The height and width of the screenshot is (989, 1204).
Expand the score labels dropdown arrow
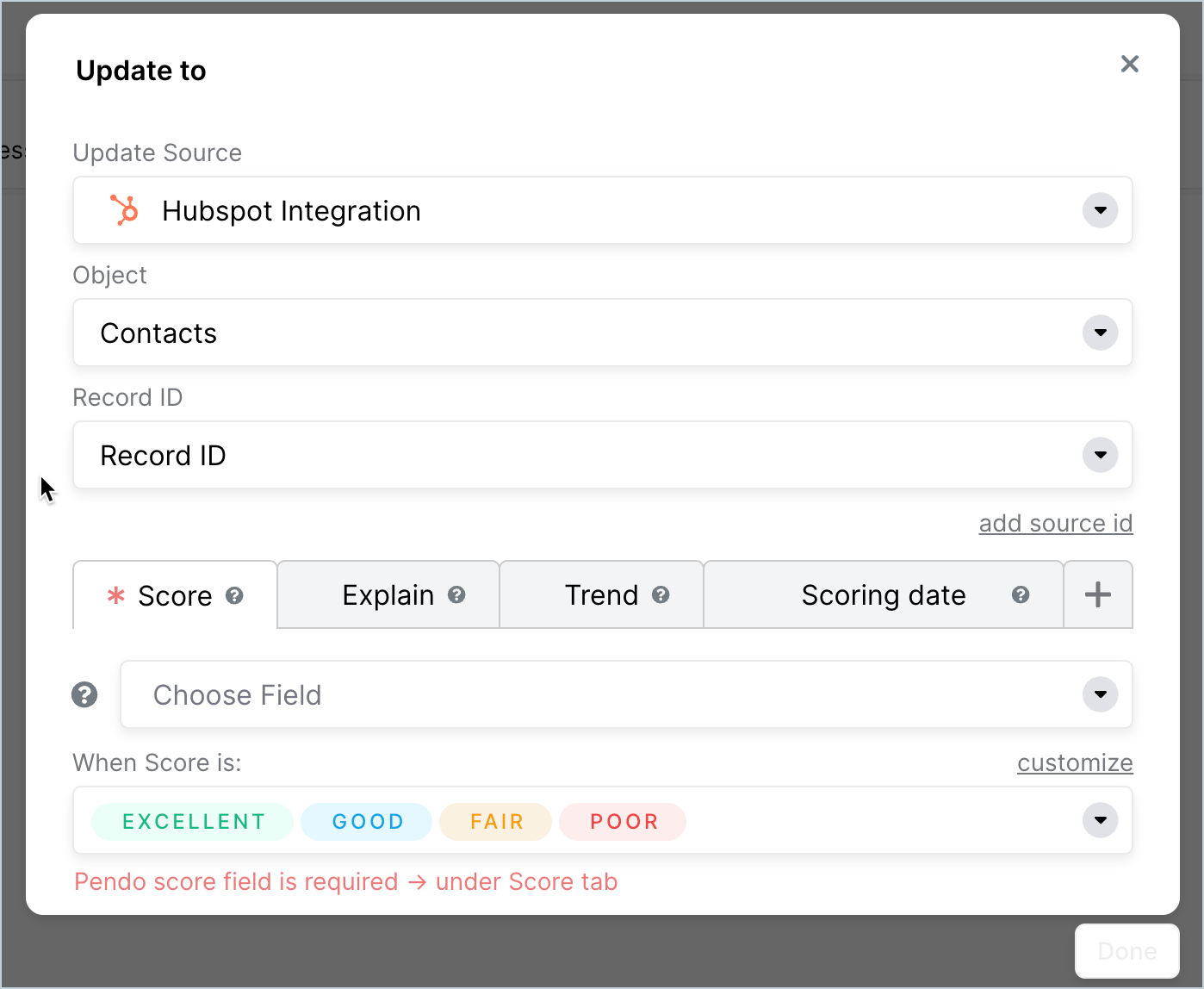(x=1100, y=820)
